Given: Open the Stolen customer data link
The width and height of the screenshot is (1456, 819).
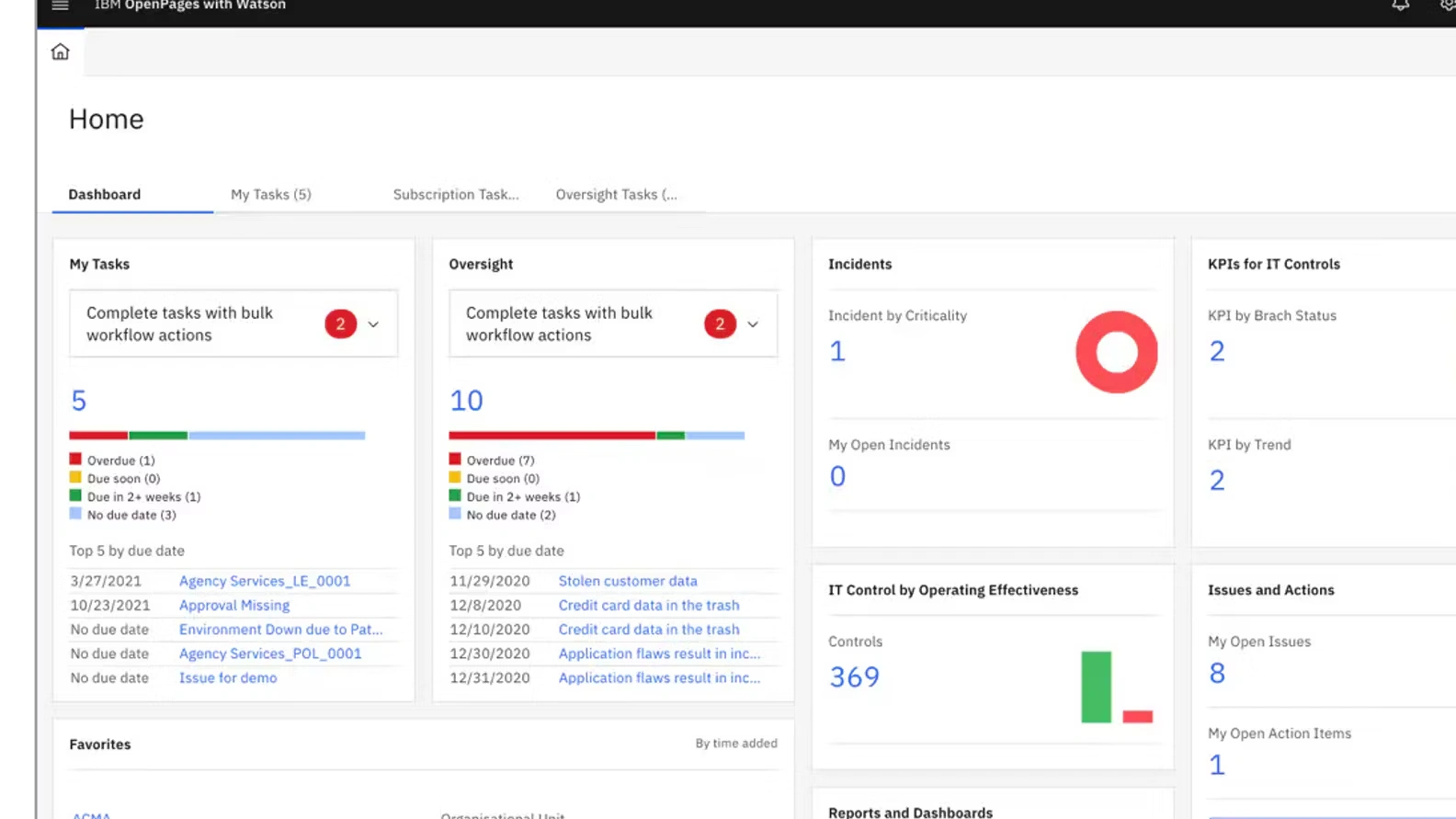Looking at the screenshot, I should click(x=627, y=581).
